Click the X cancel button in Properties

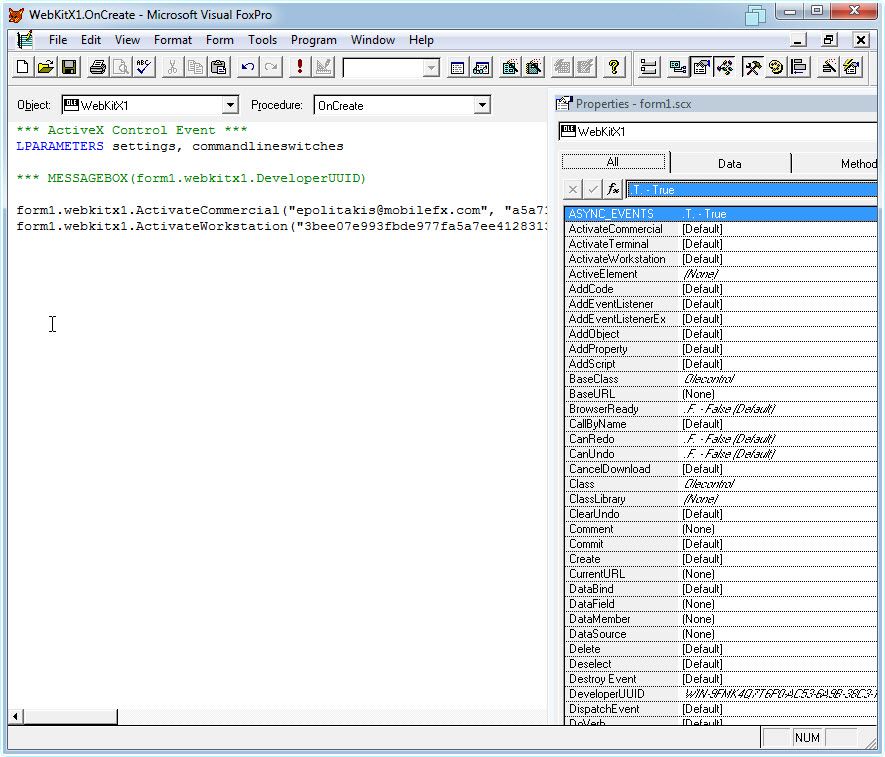573,190
